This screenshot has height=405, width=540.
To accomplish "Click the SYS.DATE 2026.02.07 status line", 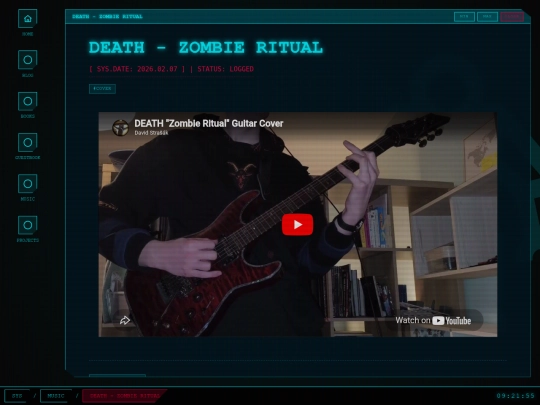I will pos(171,69).
